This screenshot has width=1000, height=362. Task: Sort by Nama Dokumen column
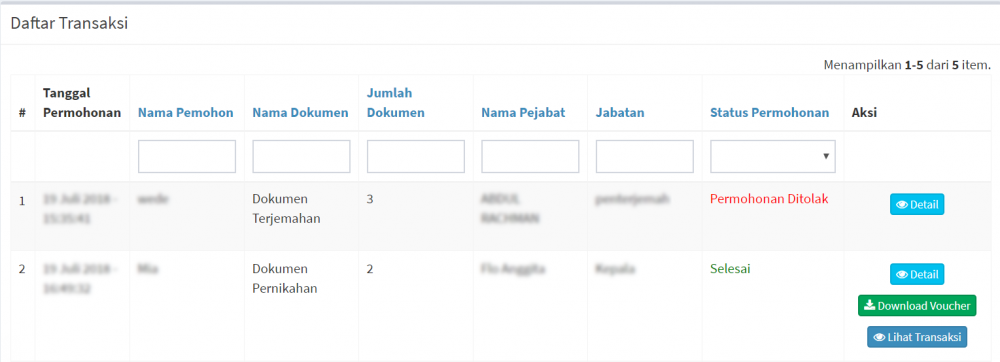[300, 113]
